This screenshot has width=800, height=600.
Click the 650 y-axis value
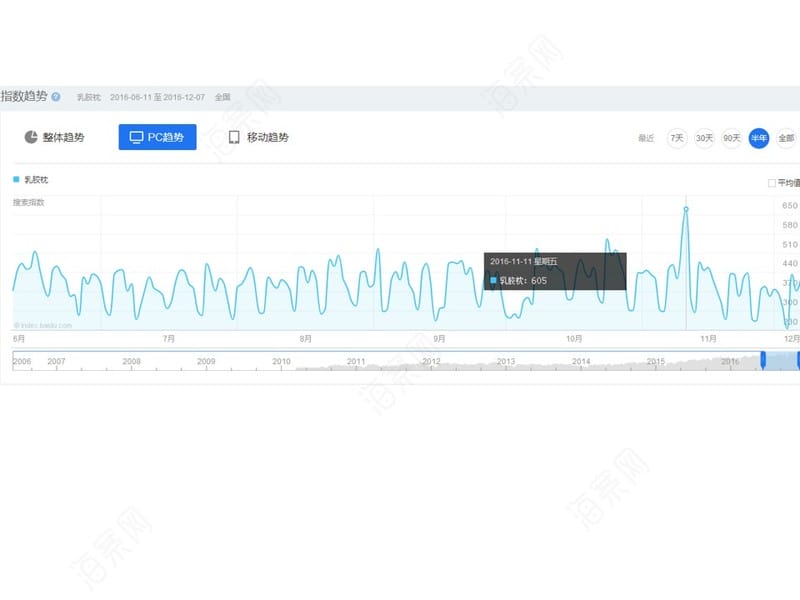click(x=789, y=205)
